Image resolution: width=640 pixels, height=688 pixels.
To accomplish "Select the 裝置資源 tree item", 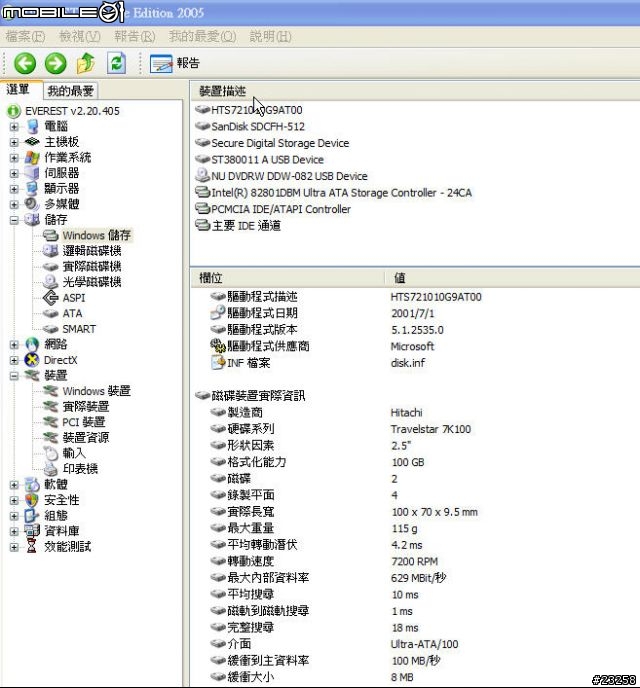I will tap(86, 437).
